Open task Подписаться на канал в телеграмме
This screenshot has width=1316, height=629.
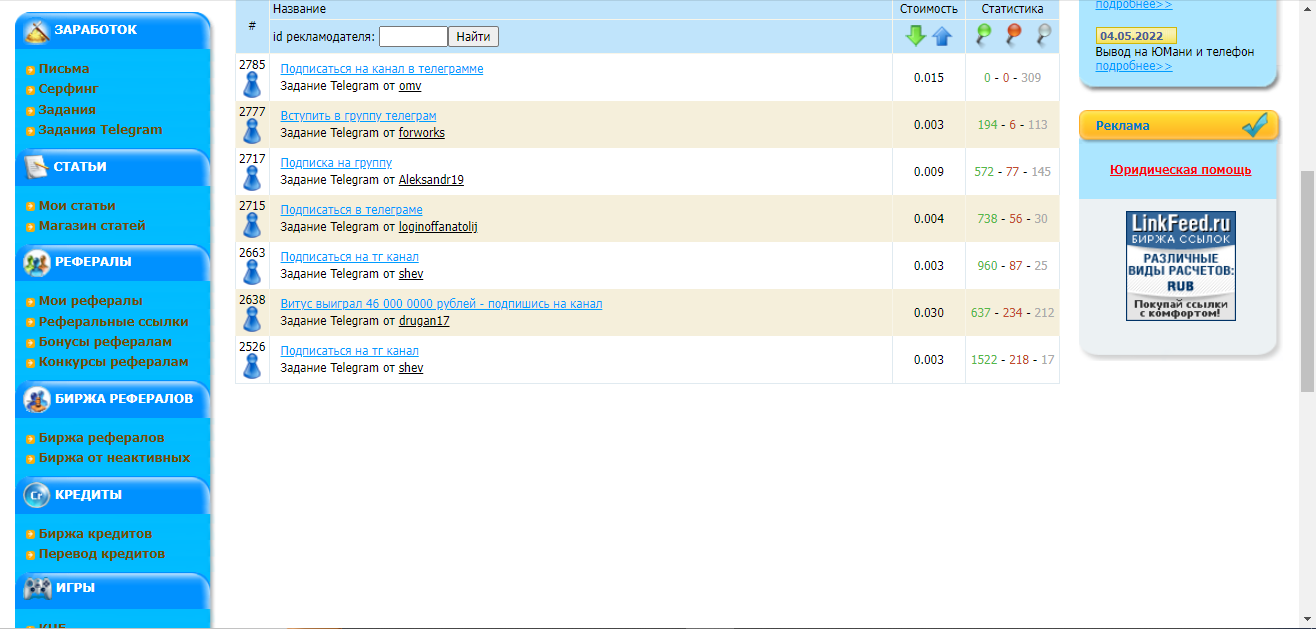(382, 69)
